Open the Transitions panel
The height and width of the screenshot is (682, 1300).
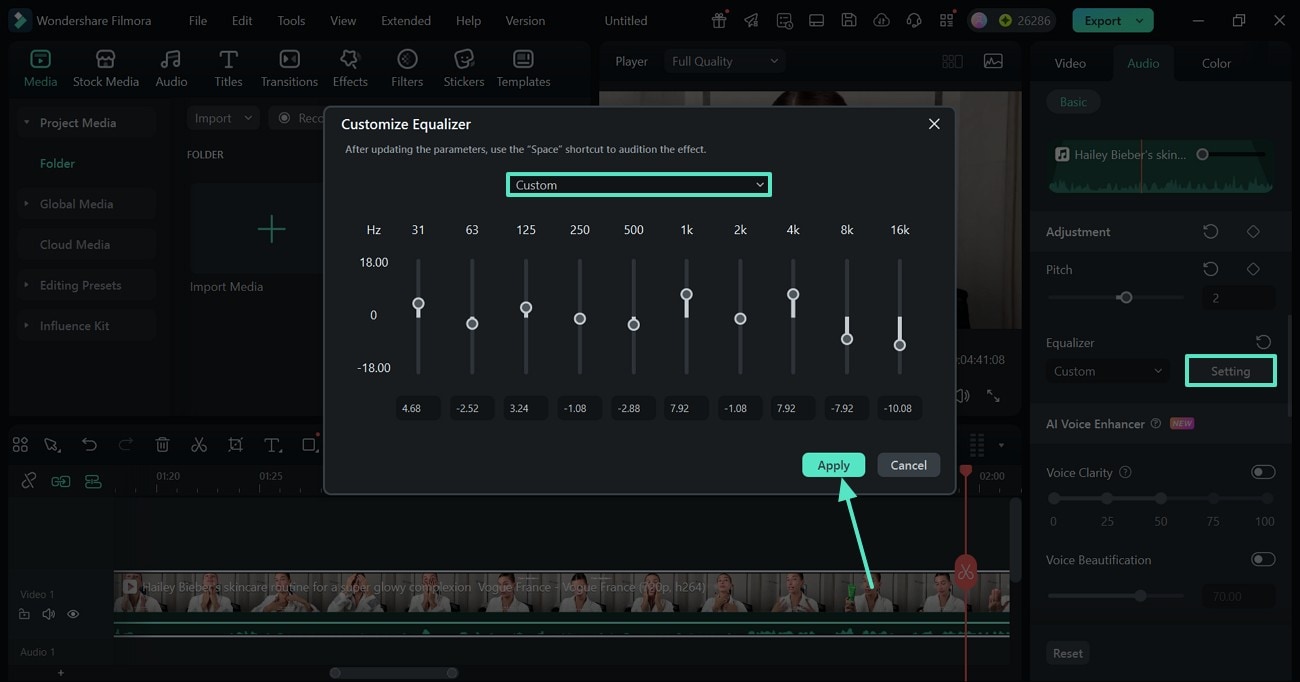[x=289, y=67]
